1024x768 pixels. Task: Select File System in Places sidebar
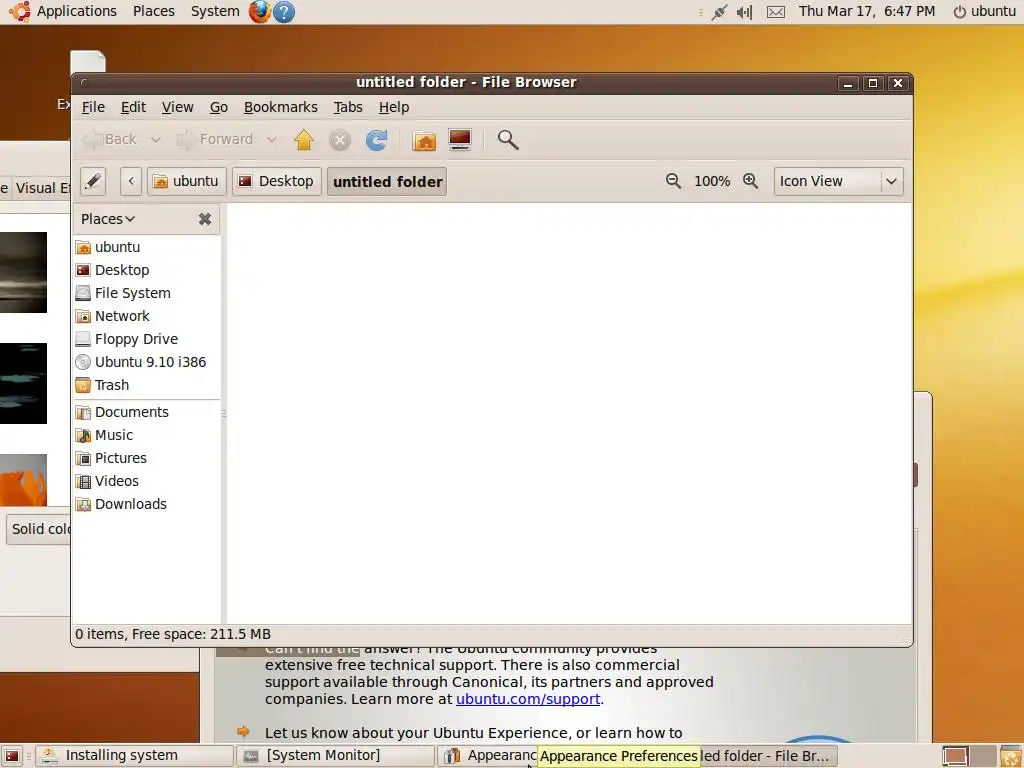pos(147,293)
